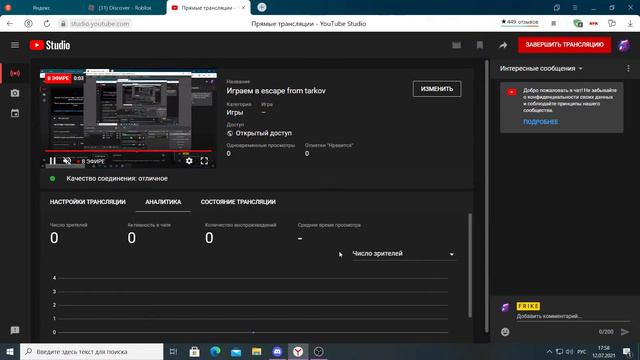Open Microsoft Edge from the taskbar
Image resolution: width=640 pixels, height=360 pixels.
215,351
